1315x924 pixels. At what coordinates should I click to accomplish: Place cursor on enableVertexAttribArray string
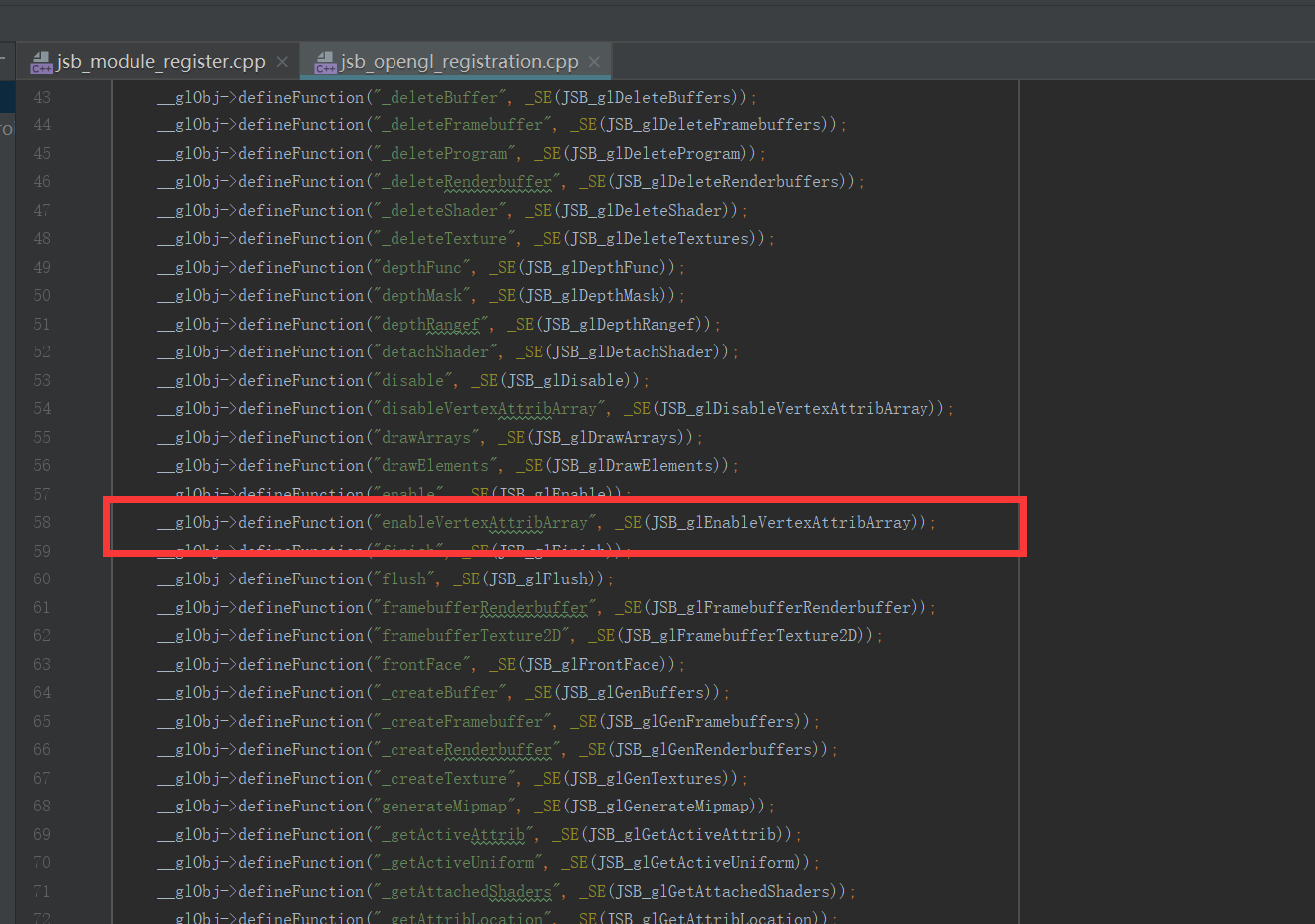(484, 523)
